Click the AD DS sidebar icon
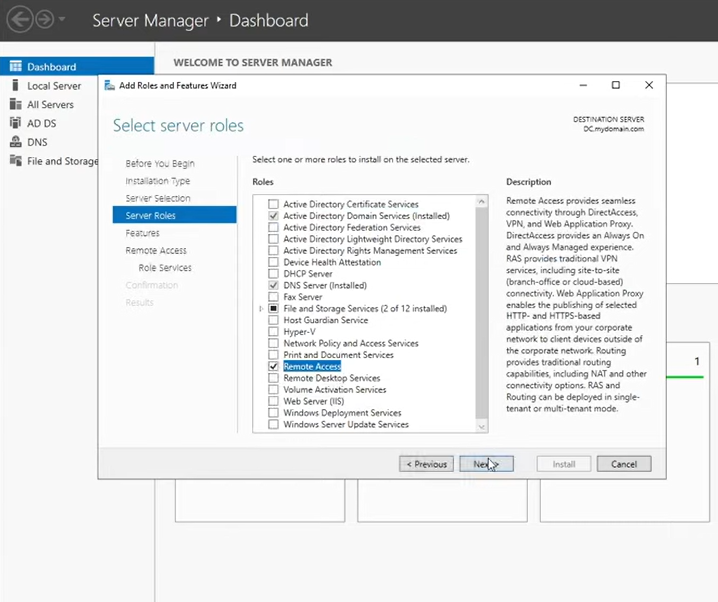718x602 pixels. click(16, 123)
